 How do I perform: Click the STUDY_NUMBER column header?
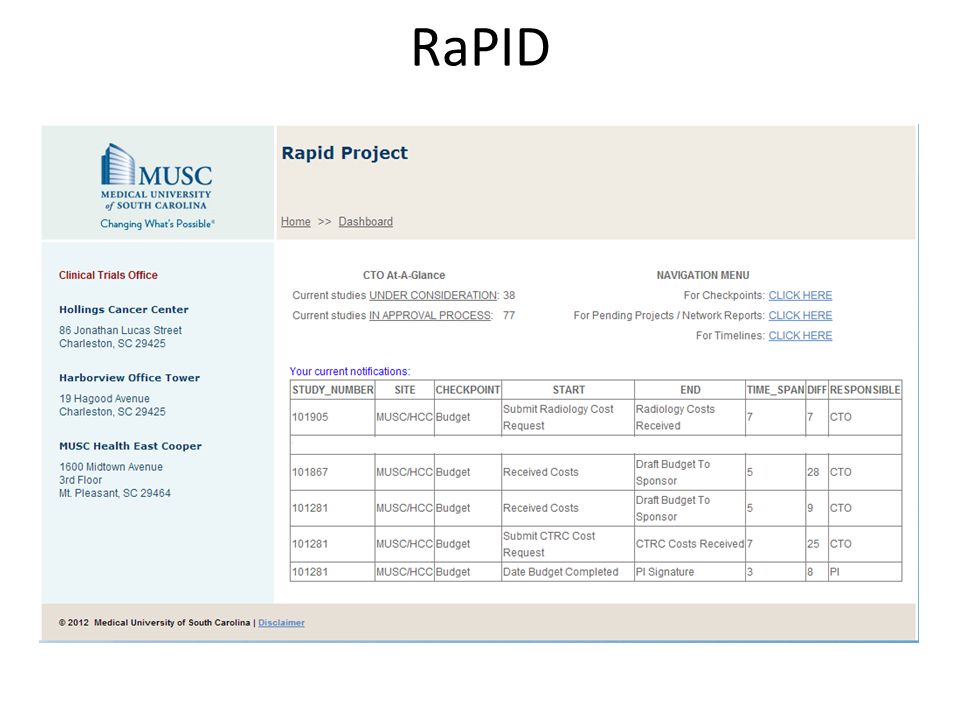tap(332, 390)
